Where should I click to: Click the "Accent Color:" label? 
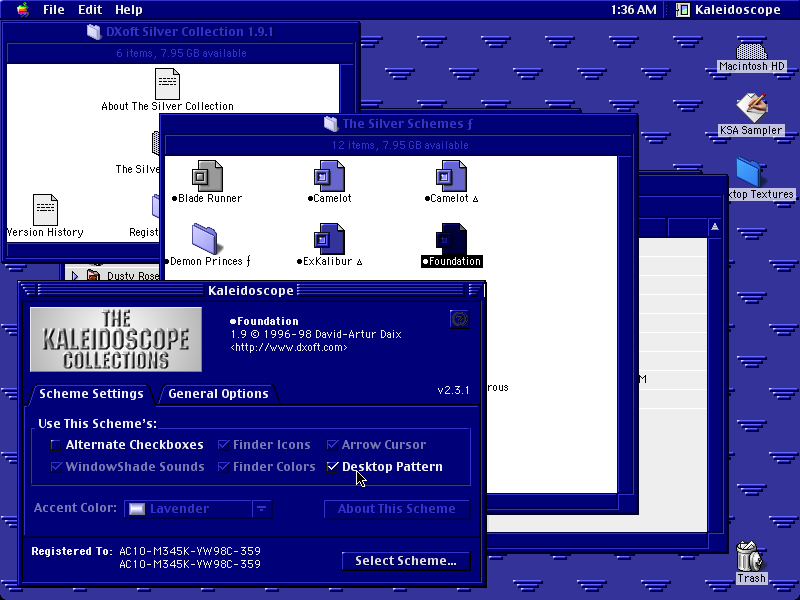[x=75, y=508]
